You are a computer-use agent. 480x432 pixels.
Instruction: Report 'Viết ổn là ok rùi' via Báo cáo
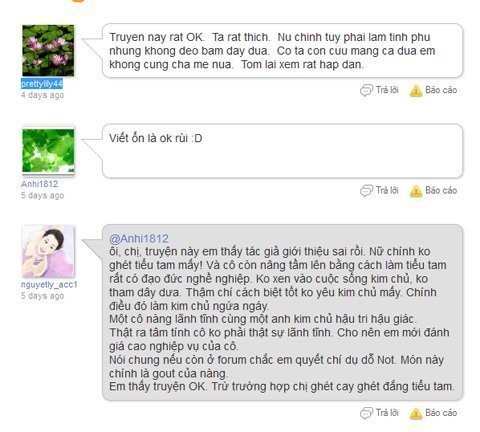(441, 190)
